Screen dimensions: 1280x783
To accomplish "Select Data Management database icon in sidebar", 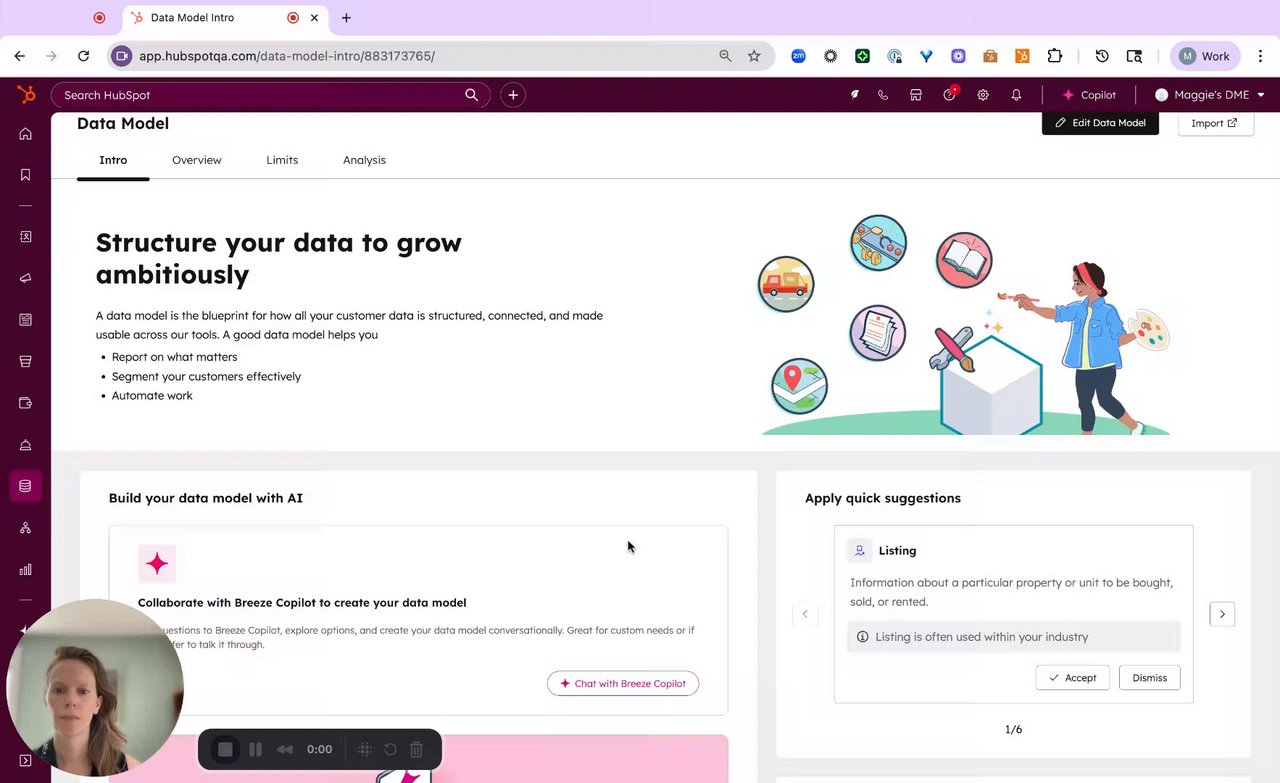I will tap(26, 486).
